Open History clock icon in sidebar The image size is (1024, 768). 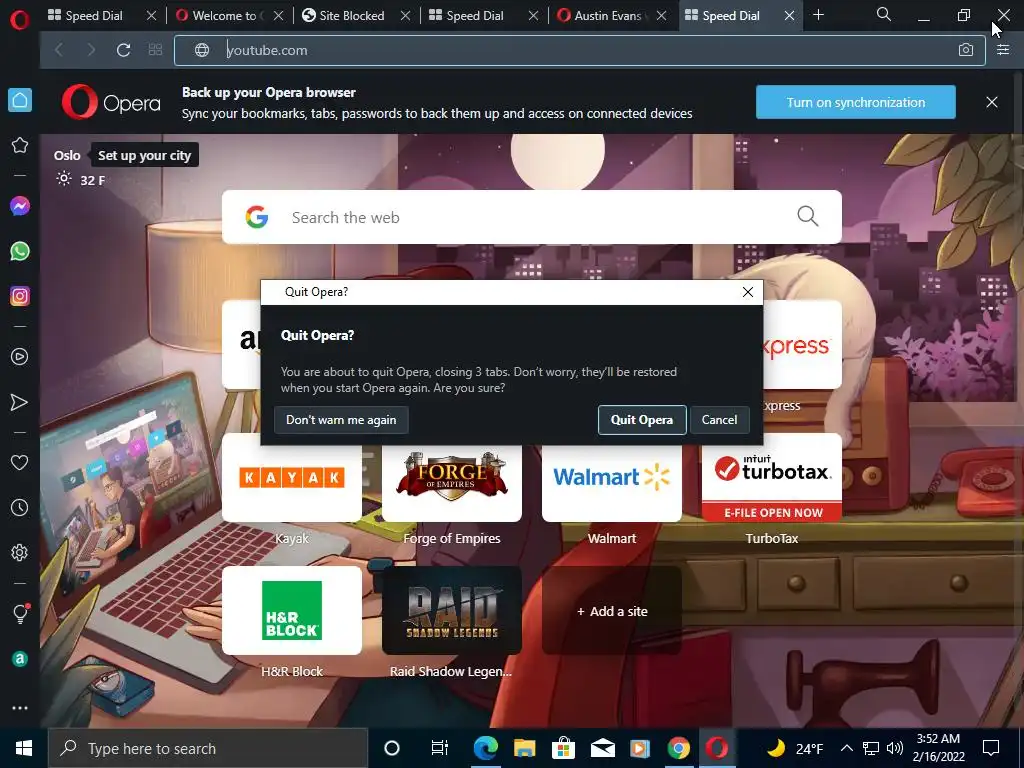20,507
